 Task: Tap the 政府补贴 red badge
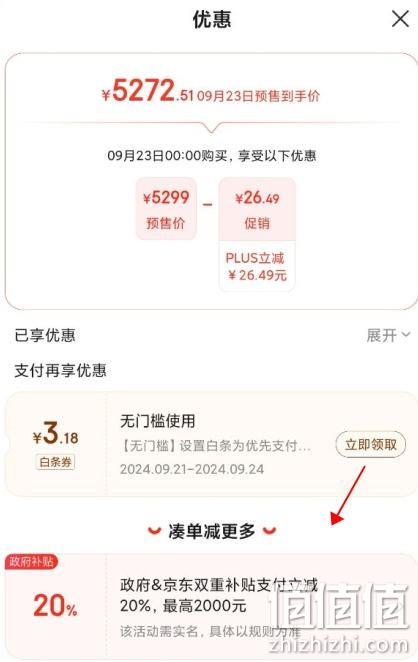click(x=30, y=562)
